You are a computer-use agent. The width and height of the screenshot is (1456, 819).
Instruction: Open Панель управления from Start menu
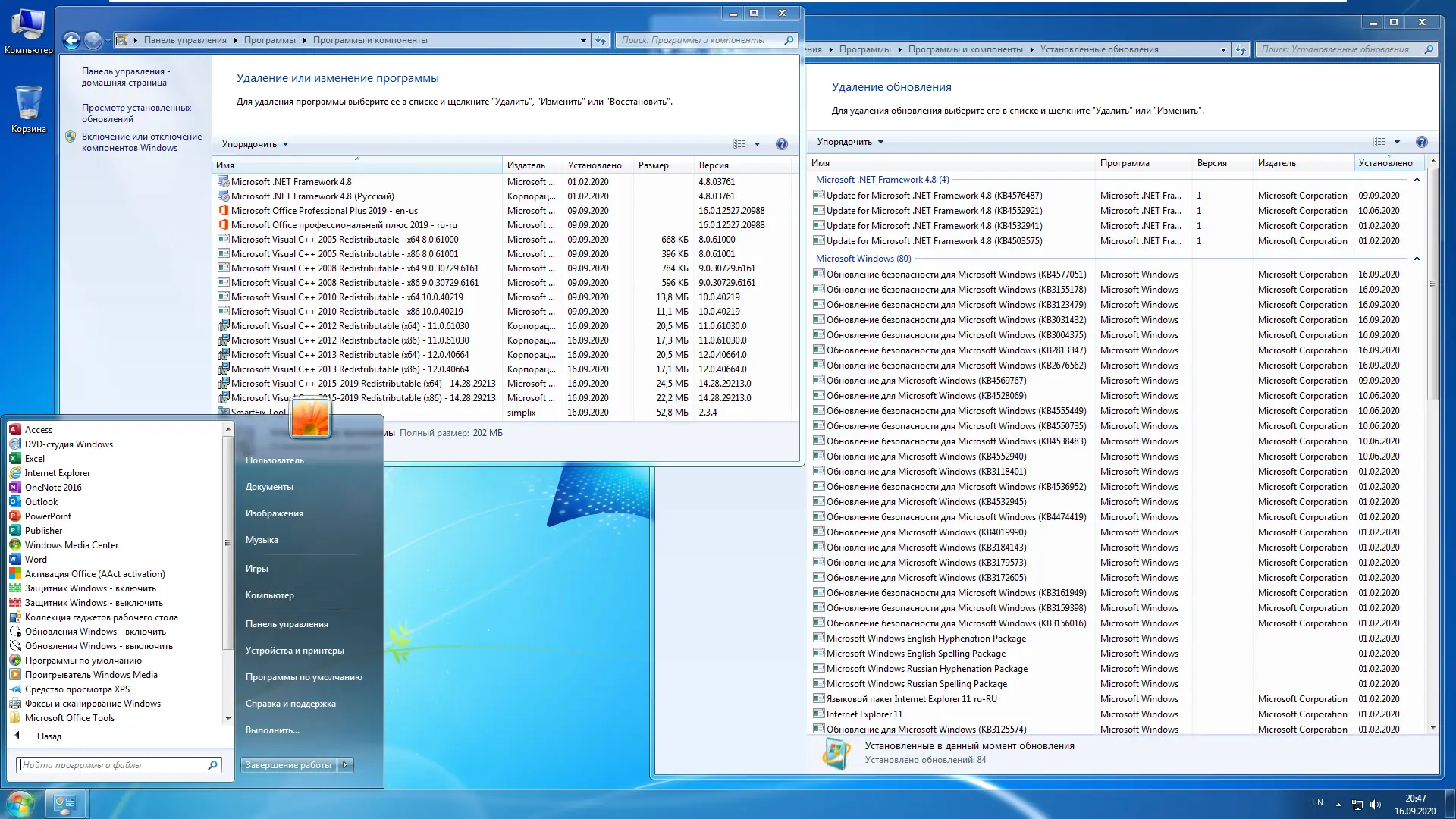point(287,624)
